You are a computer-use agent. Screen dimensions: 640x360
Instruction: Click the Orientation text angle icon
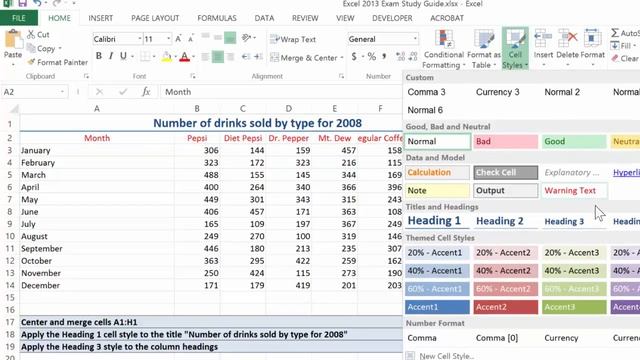pos(246,38)
